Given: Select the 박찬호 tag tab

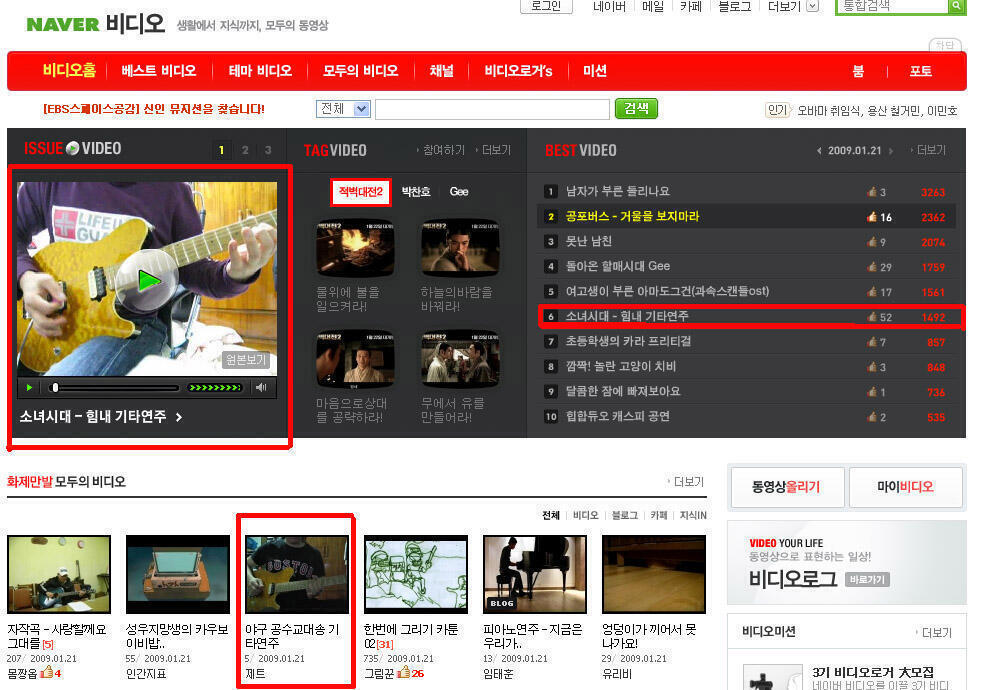Looking at the screenshot, I should [416, 192].
